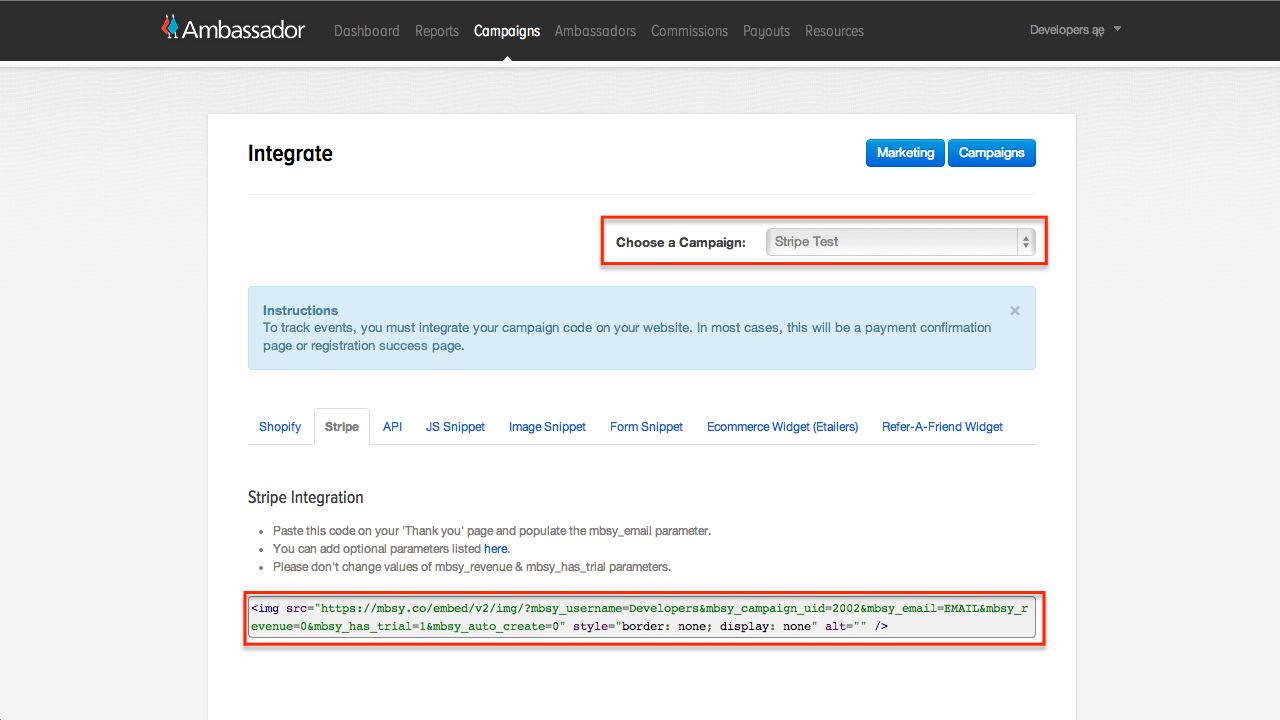The image size is (1280, 720).
Task: Open the Image Snippet tab
Action: click(547, 427)
